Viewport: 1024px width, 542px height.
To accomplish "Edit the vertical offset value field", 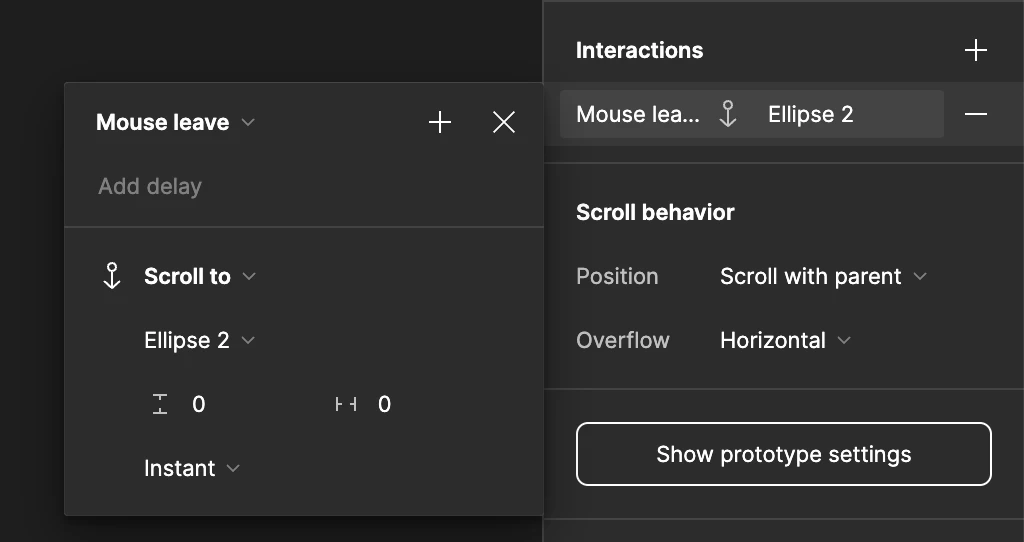I will [199, 405].
